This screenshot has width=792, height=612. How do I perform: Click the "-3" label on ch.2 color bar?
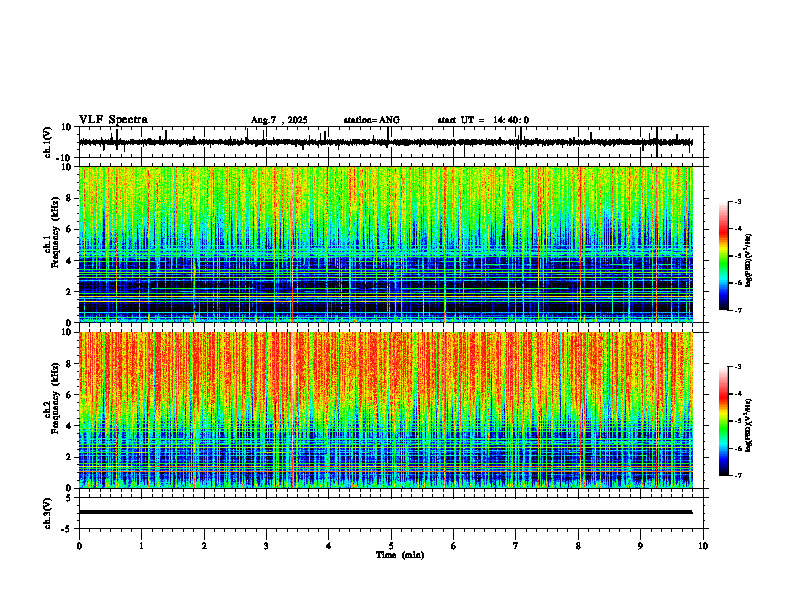click(738, 367)
